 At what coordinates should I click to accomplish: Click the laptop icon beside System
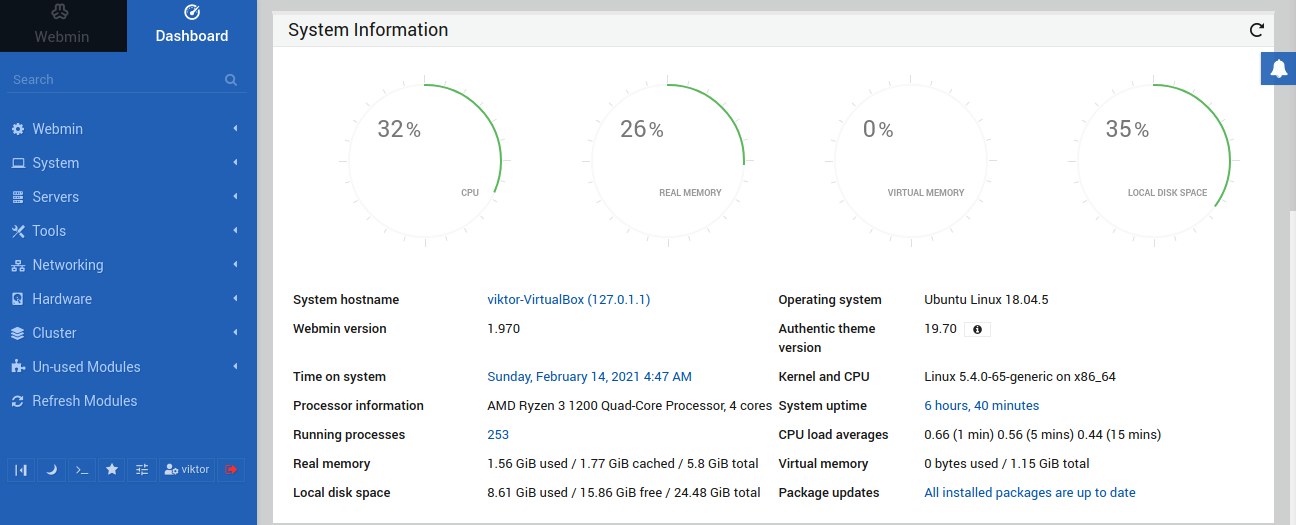[18, 163]
